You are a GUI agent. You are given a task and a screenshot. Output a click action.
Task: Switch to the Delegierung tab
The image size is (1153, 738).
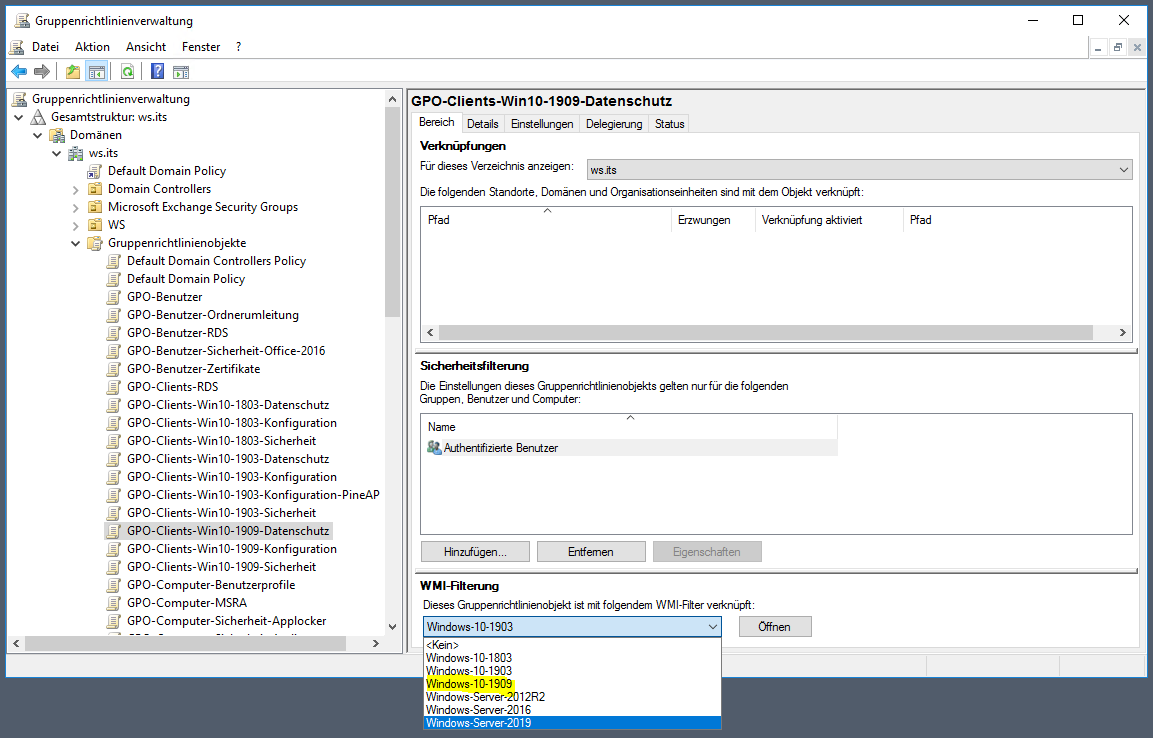614,124
